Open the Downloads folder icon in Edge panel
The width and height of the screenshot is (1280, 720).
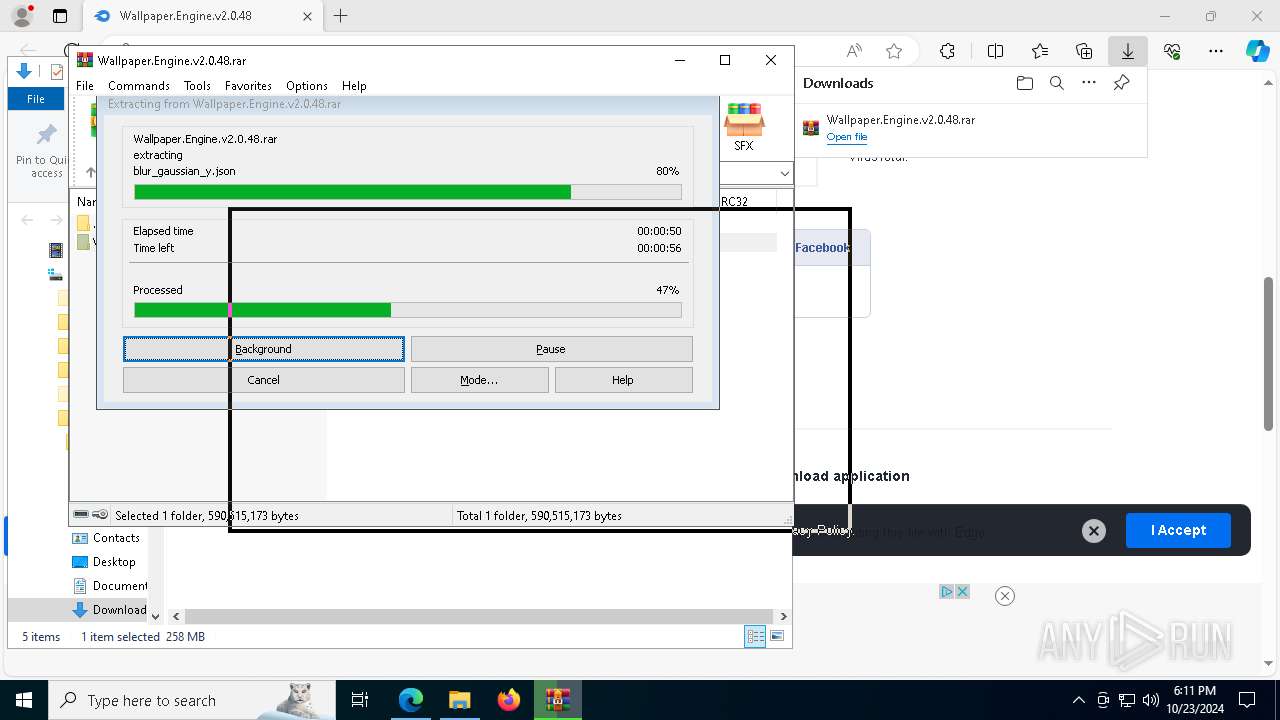(x=1024, y=83)
